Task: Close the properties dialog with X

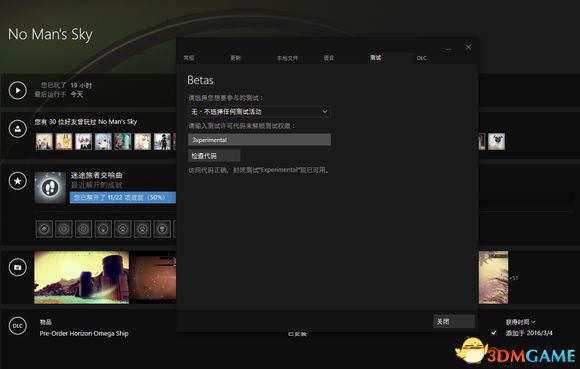Action: pos(468,47)
